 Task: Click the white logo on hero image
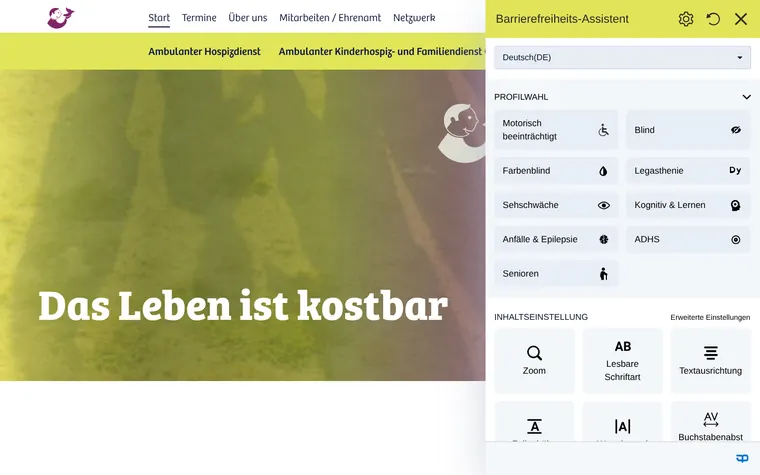point(462,133)
